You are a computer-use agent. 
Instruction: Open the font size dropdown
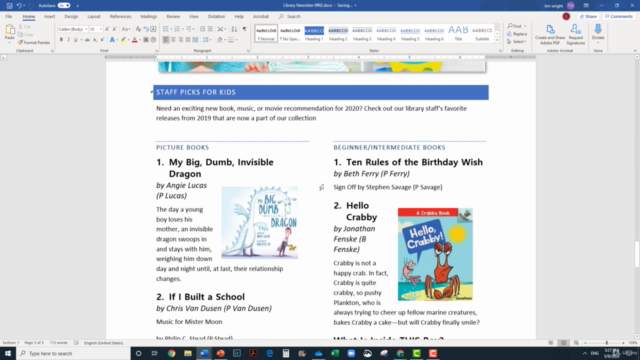[x=100, y=29]
